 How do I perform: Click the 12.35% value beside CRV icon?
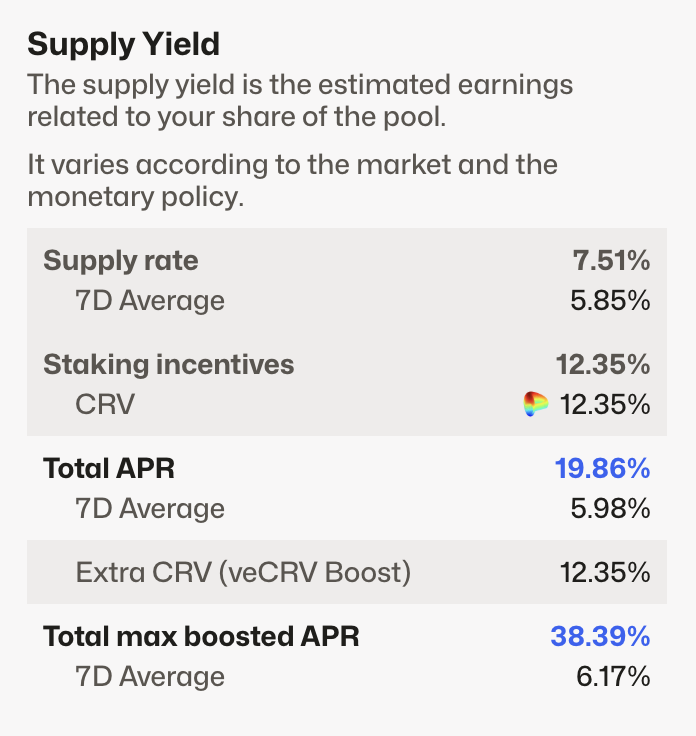point(605,405)
